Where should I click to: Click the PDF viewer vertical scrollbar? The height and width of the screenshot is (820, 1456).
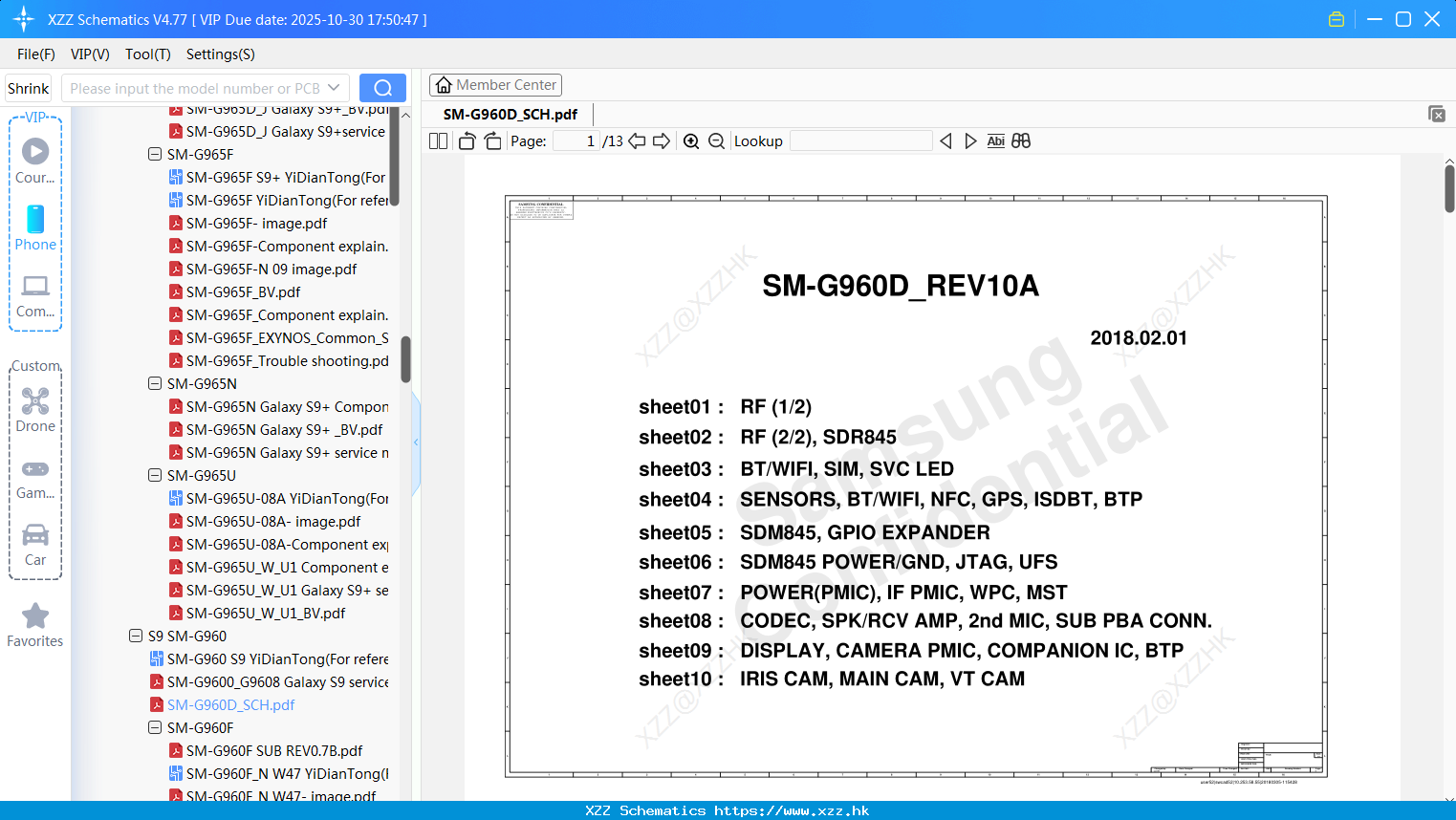tap(1449, 188)
